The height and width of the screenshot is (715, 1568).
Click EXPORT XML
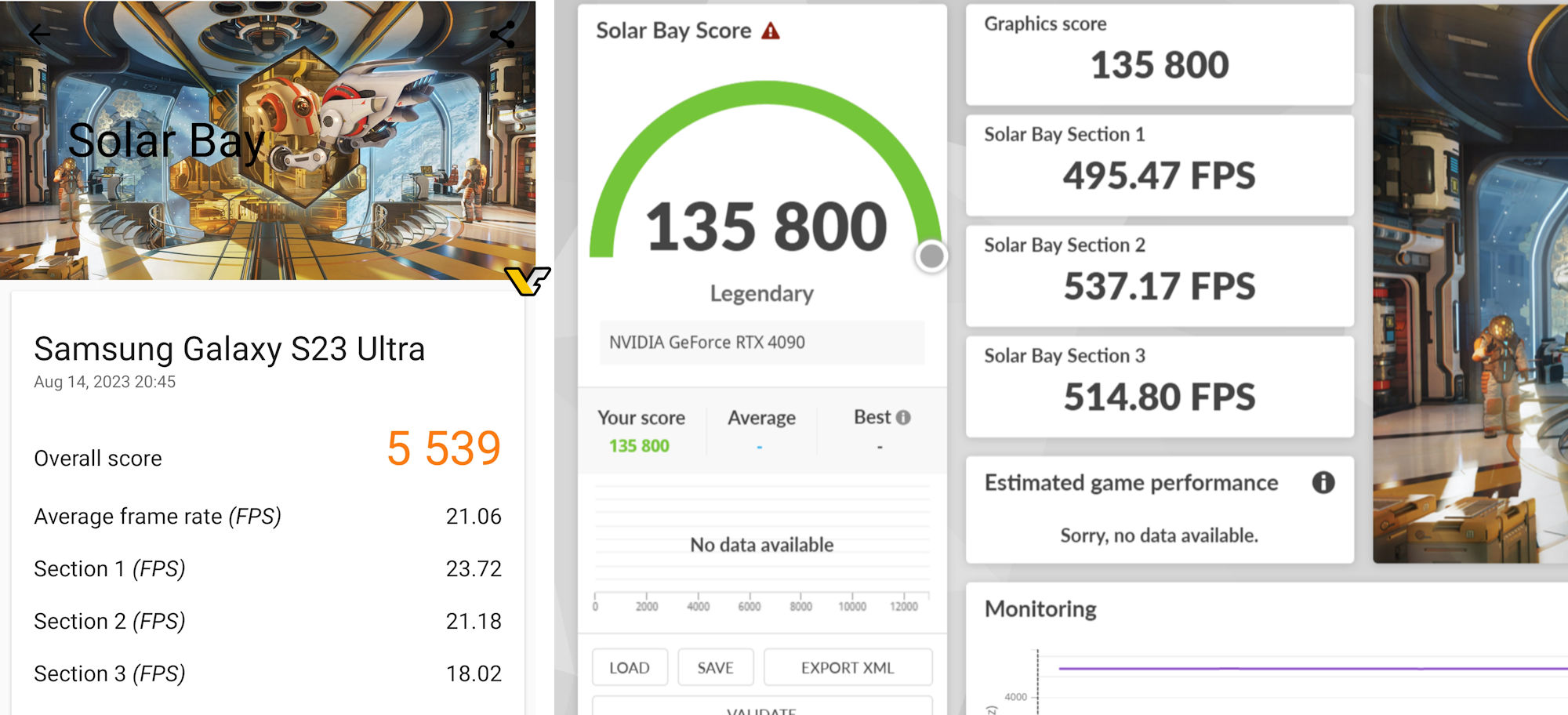[x=848, y=666]
